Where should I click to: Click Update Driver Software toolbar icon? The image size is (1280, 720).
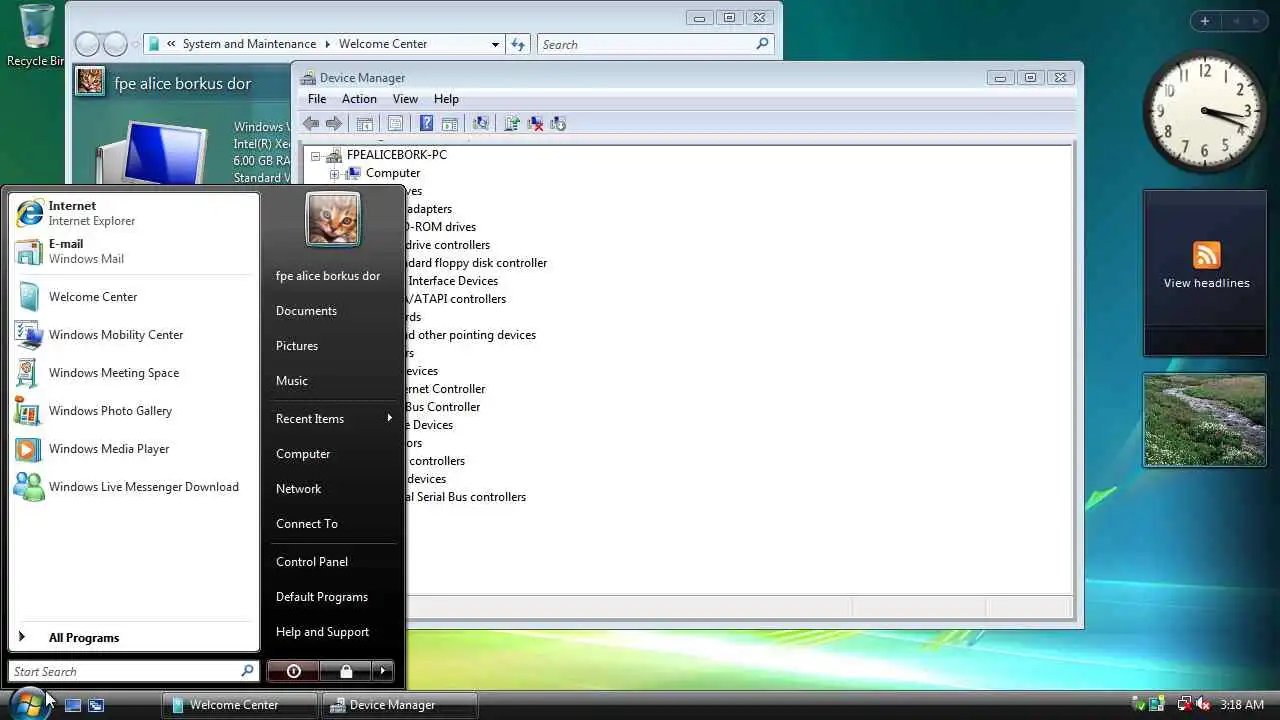tap(512, 124)
